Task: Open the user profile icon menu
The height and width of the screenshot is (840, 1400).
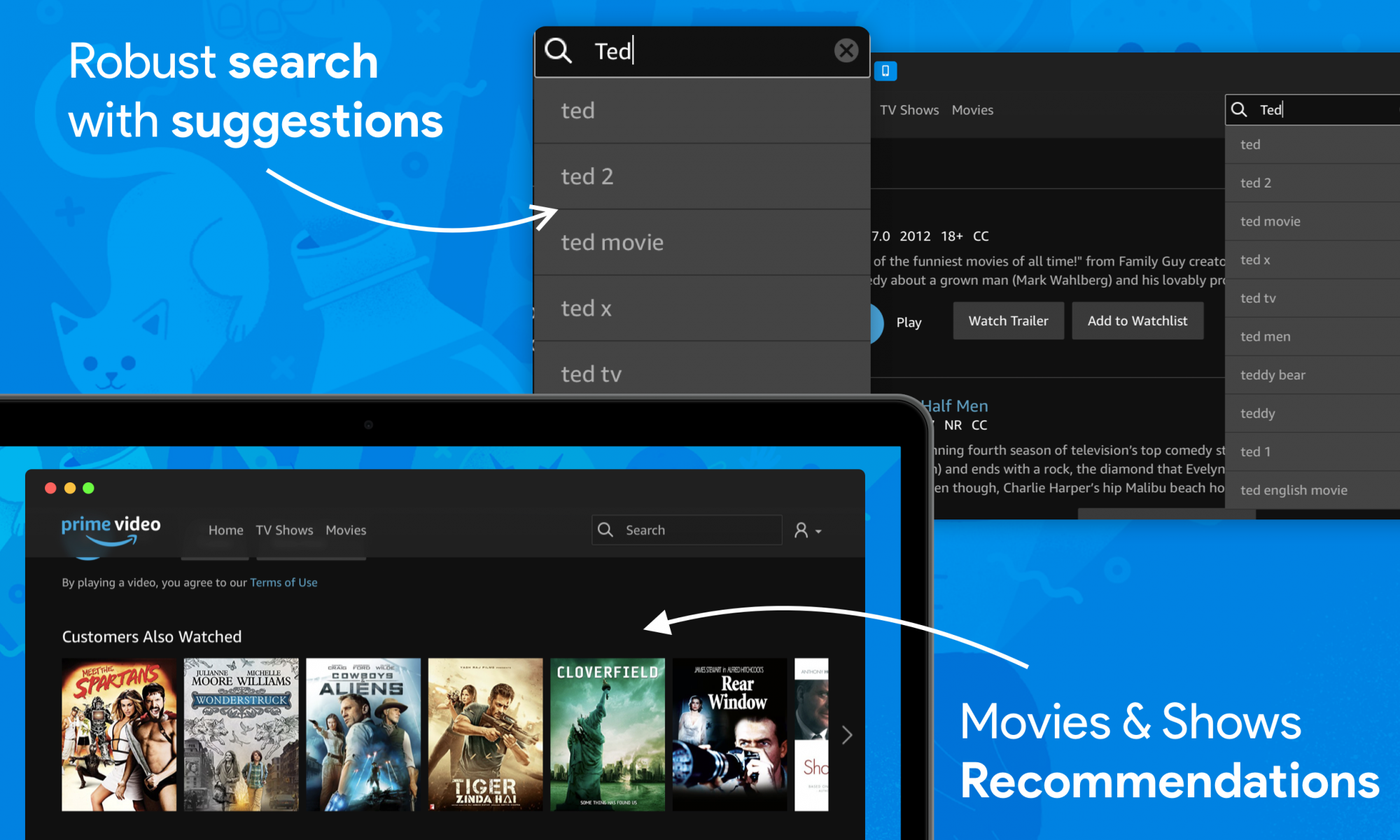Action: point(808,531)
